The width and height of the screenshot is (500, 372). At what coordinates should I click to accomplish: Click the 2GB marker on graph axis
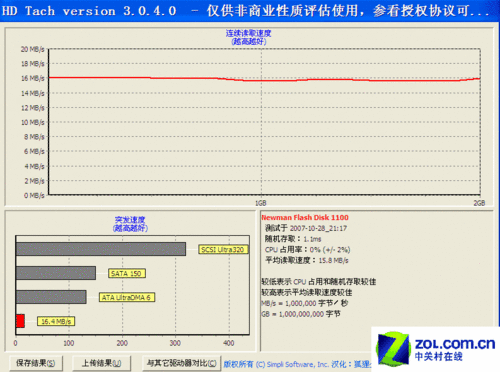click(479, 203)
